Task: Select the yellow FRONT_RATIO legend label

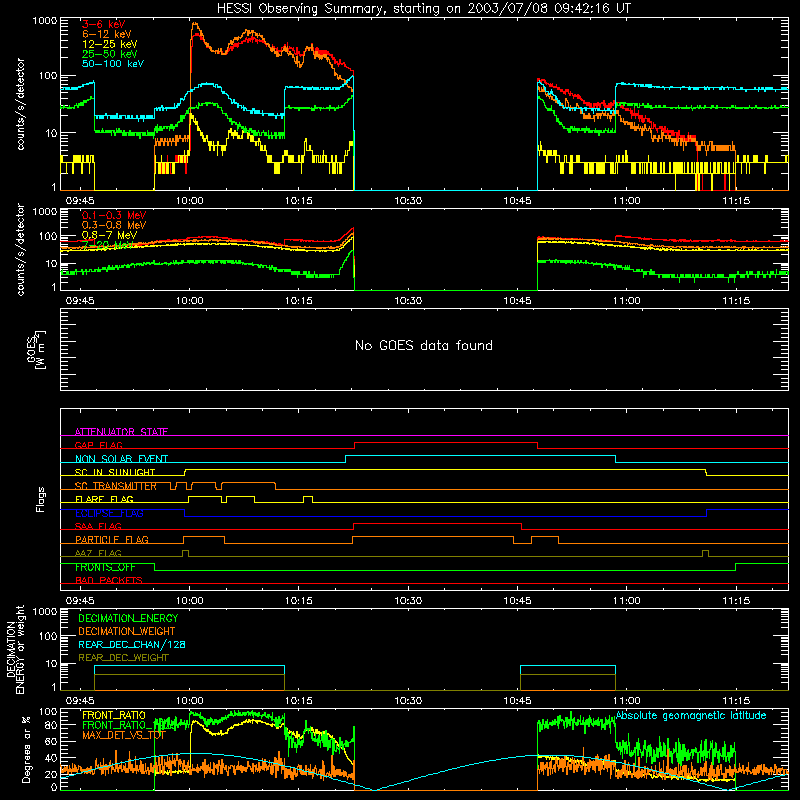Action: (x=114, y=715)
